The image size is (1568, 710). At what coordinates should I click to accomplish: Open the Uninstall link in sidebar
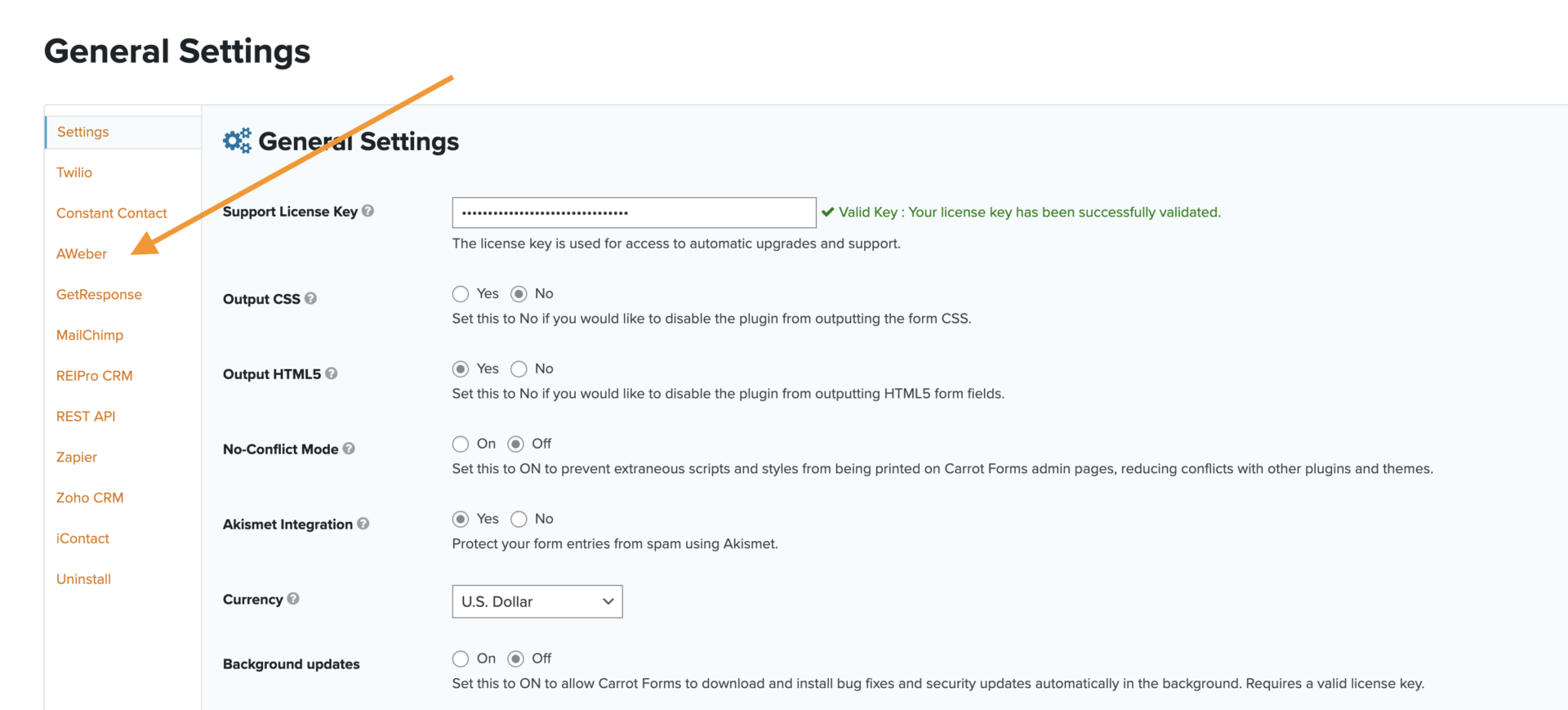tap(83, 579)
